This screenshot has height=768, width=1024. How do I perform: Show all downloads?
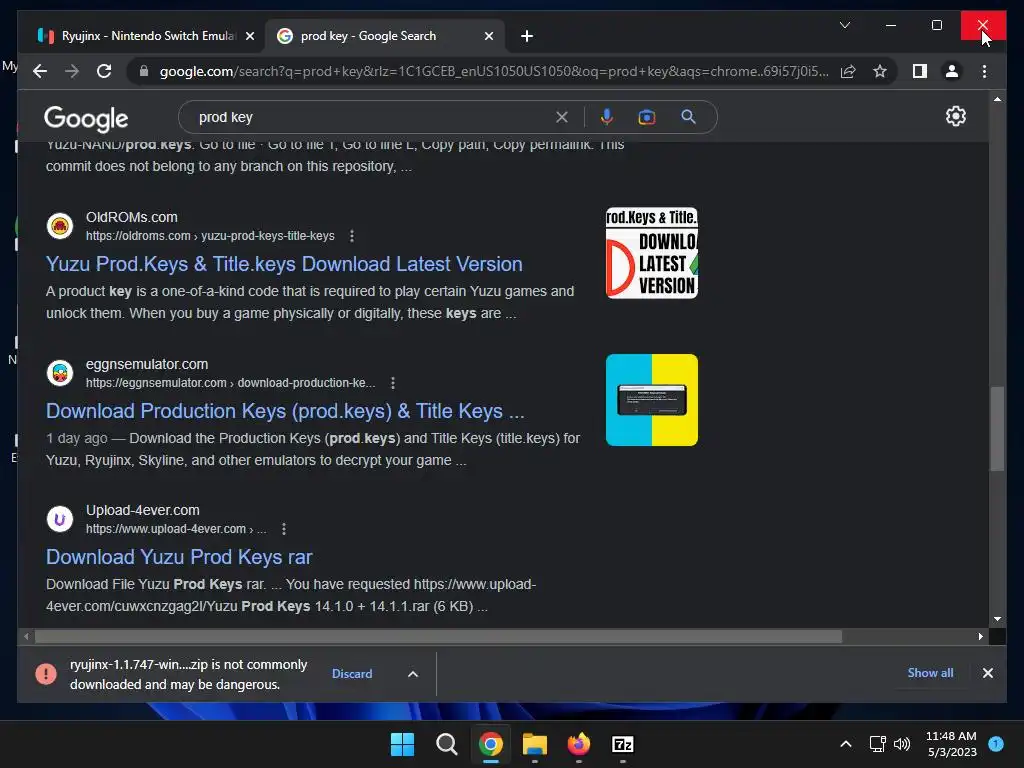pyautogui.click(x=930, y=673)
